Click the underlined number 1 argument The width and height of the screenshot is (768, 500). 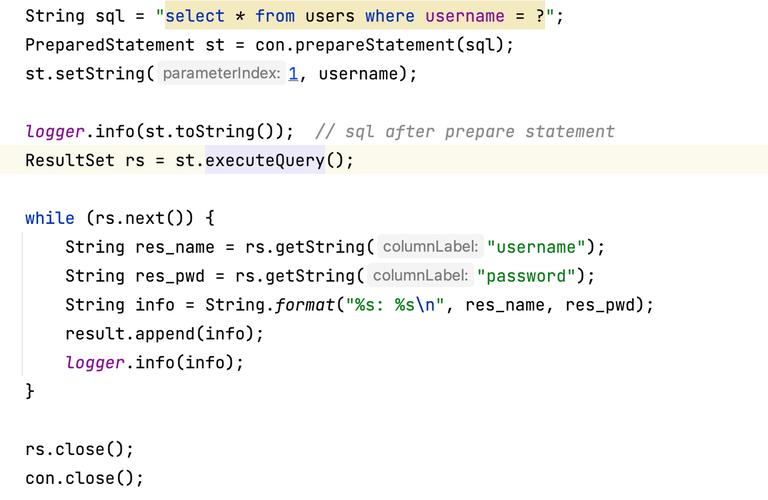(x=293, y=74)
